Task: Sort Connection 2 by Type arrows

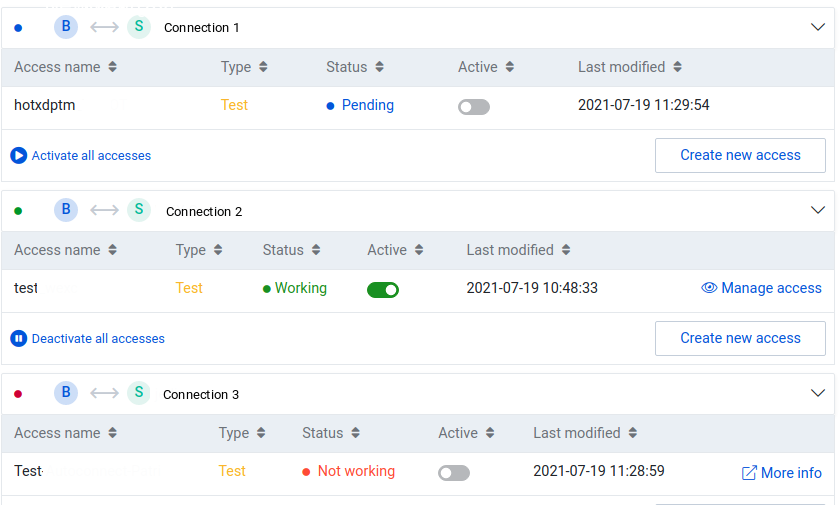Action: 218,250
